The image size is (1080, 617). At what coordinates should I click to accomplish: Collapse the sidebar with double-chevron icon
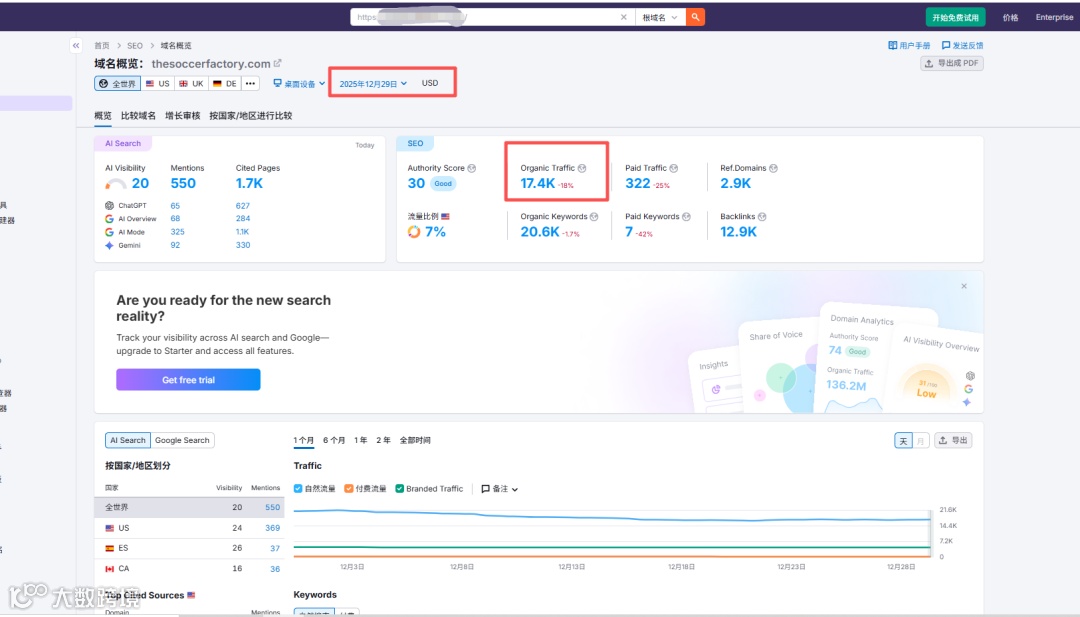[x=76, y=45]
